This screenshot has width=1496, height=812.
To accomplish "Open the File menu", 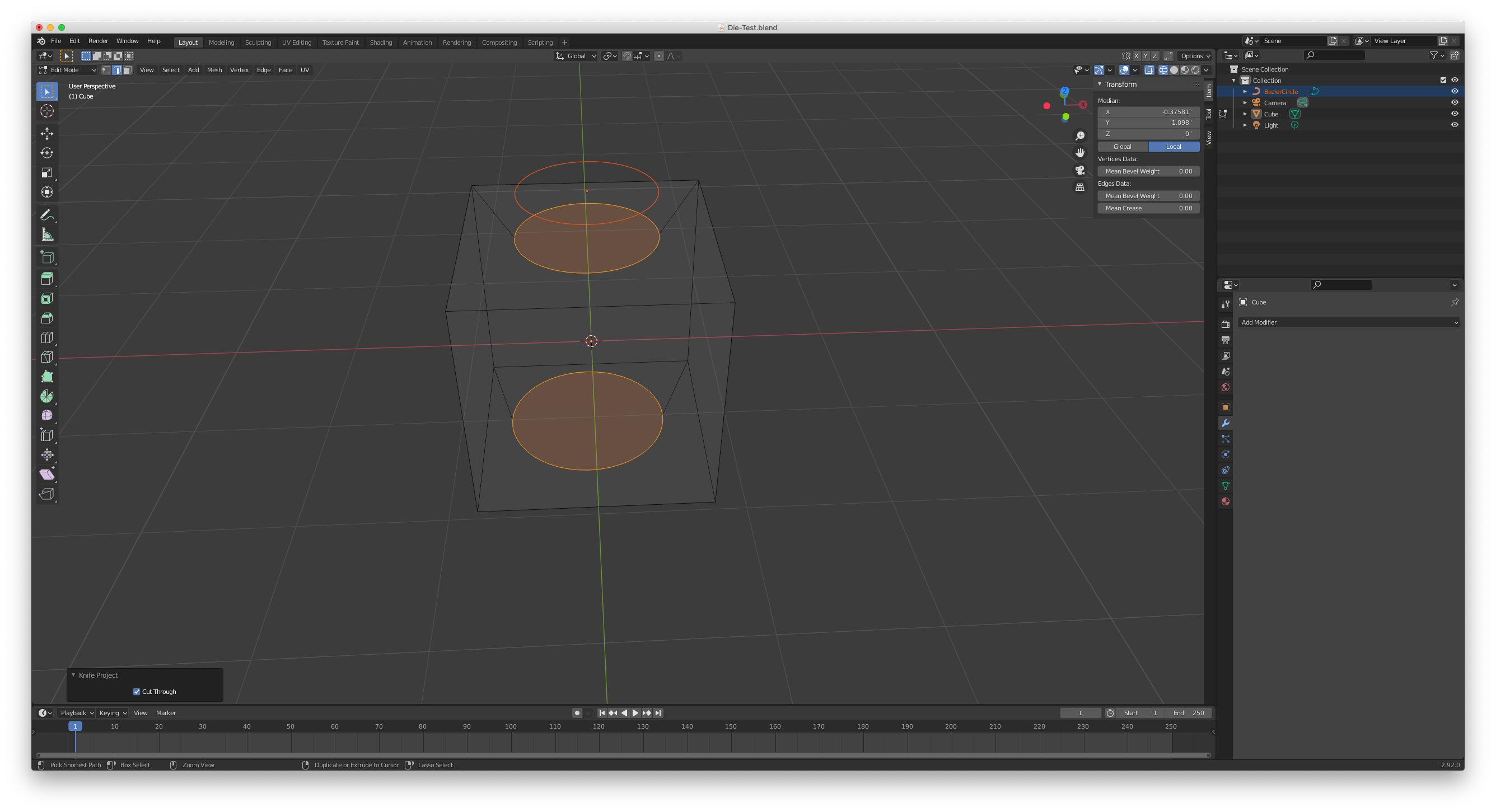I will click(x=56, y=41).
